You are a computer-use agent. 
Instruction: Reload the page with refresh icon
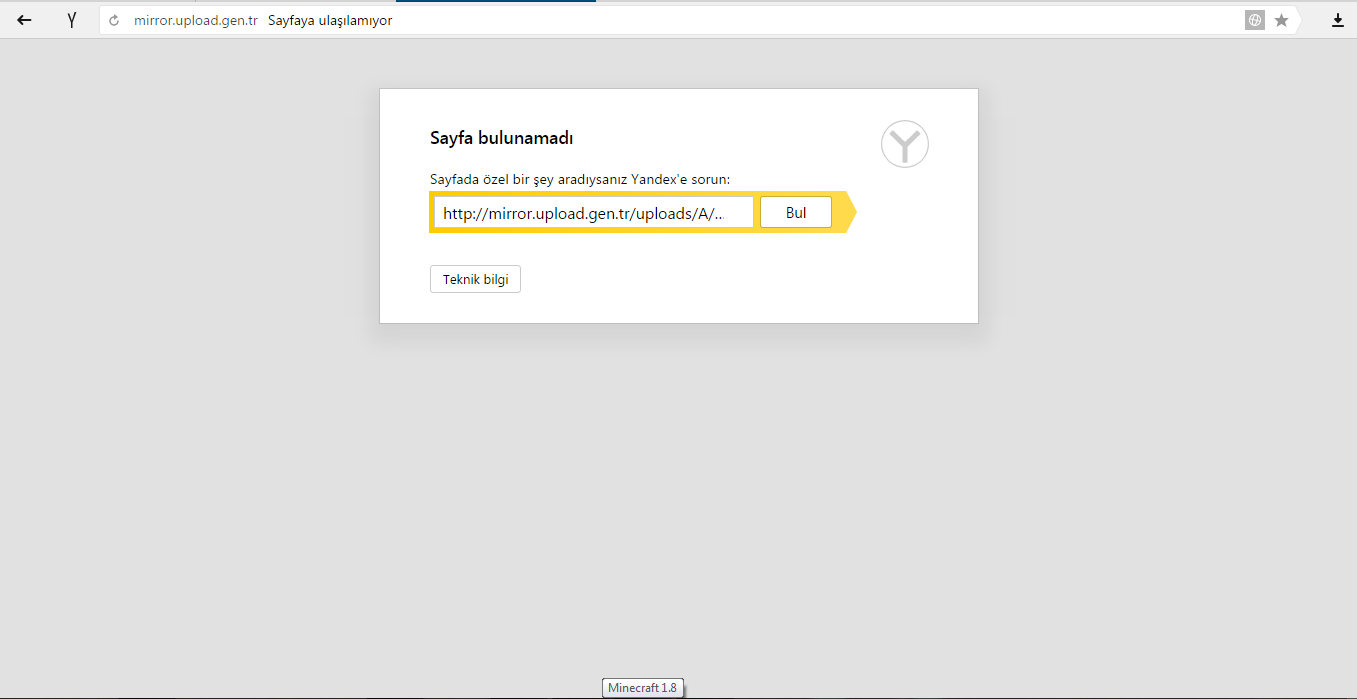tap(114, 20)
